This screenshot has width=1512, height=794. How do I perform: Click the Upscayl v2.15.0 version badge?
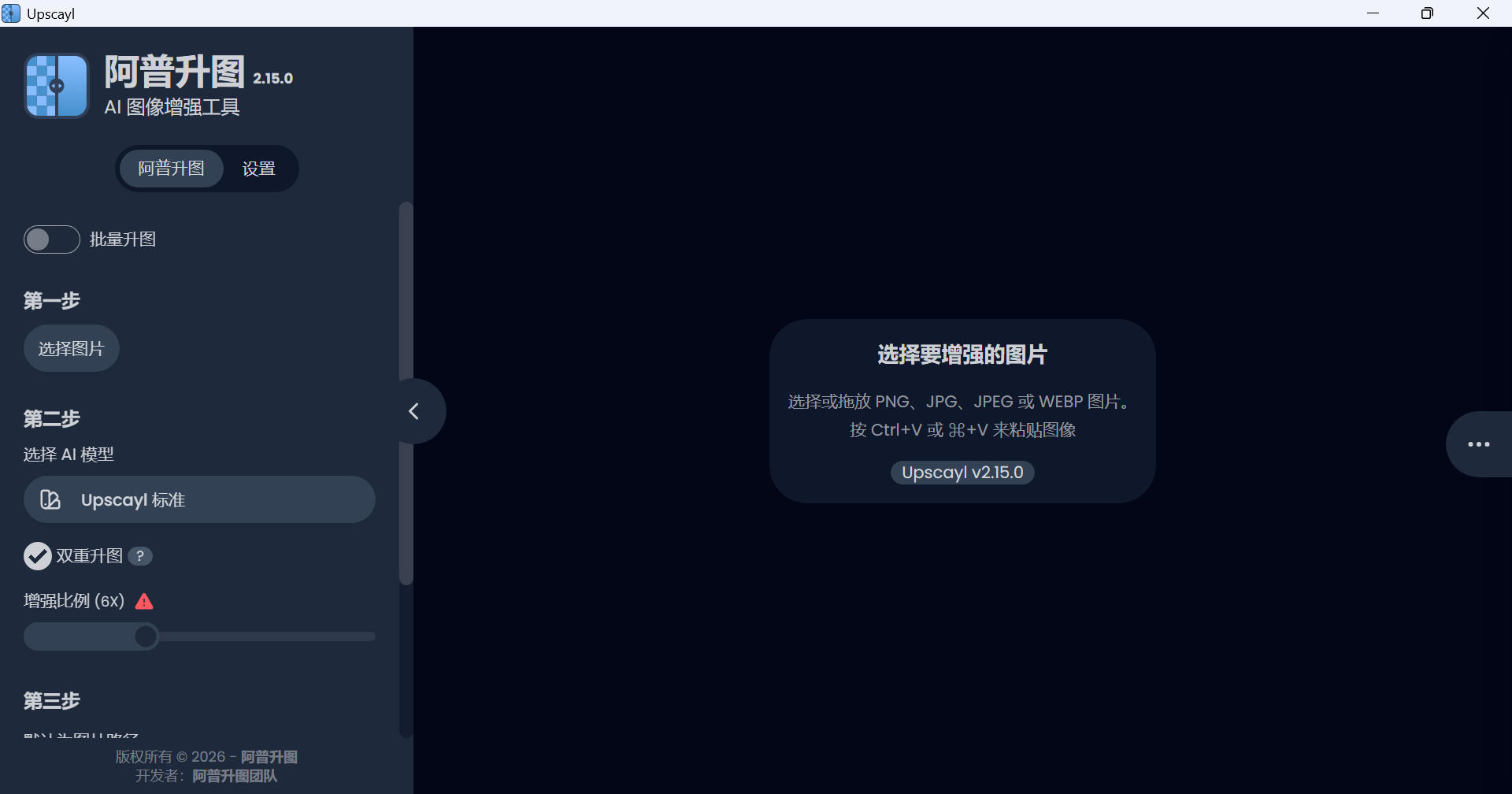click(962, 473)
